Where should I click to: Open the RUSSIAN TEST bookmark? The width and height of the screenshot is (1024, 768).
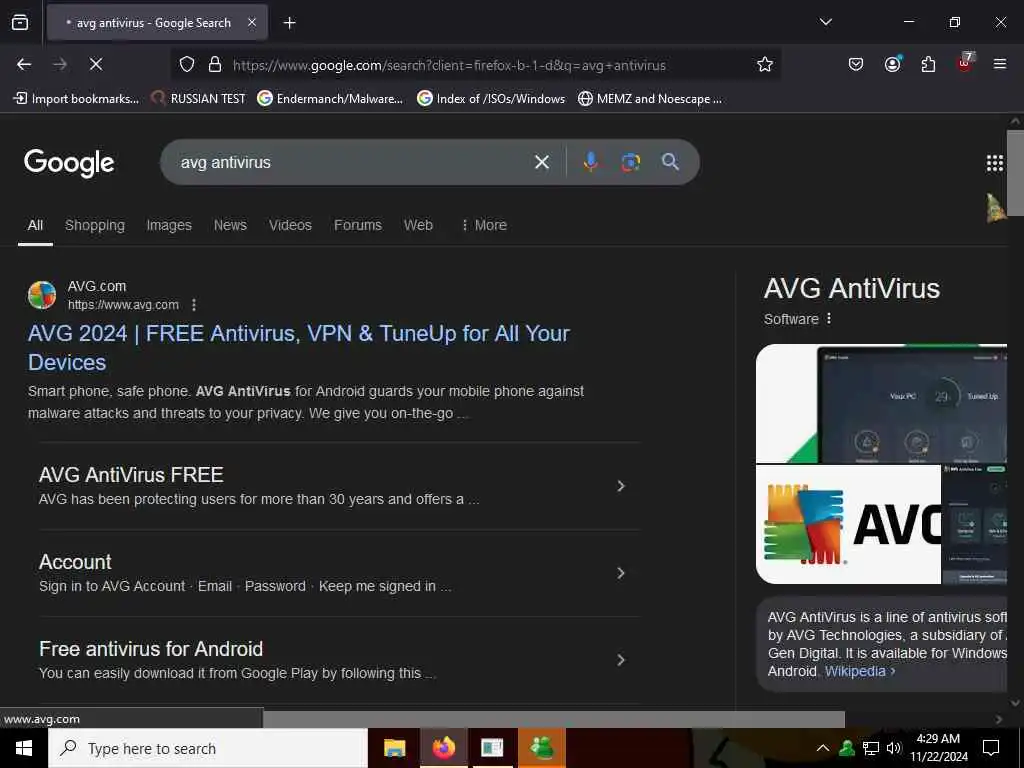199,99
